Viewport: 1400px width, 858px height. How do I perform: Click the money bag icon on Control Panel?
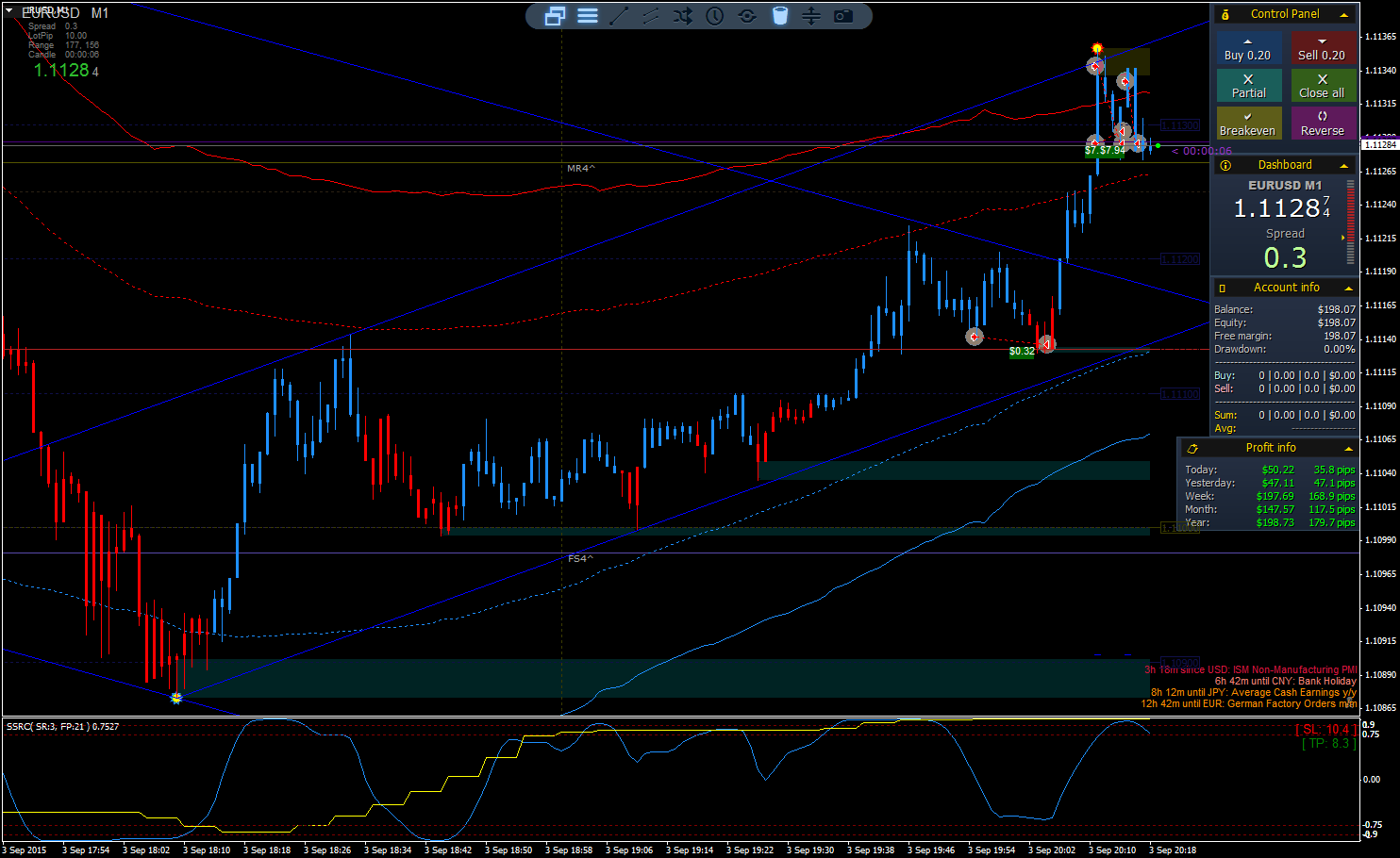[1225, 14]
